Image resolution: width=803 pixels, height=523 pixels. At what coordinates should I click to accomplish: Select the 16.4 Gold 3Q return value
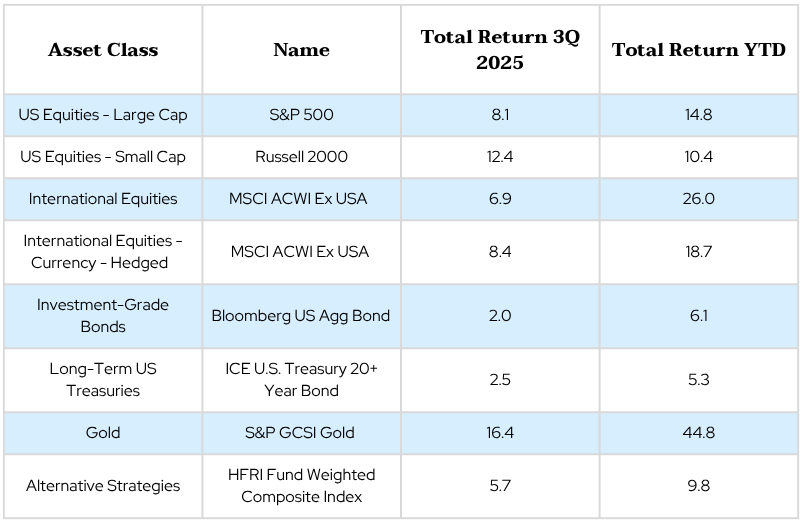point(500,433)
